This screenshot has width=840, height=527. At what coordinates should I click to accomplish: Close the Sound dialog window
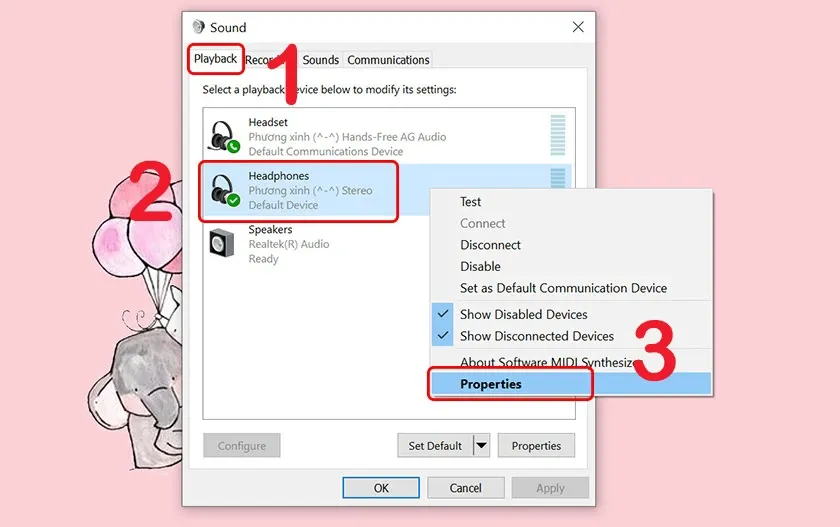pos(578,27)
